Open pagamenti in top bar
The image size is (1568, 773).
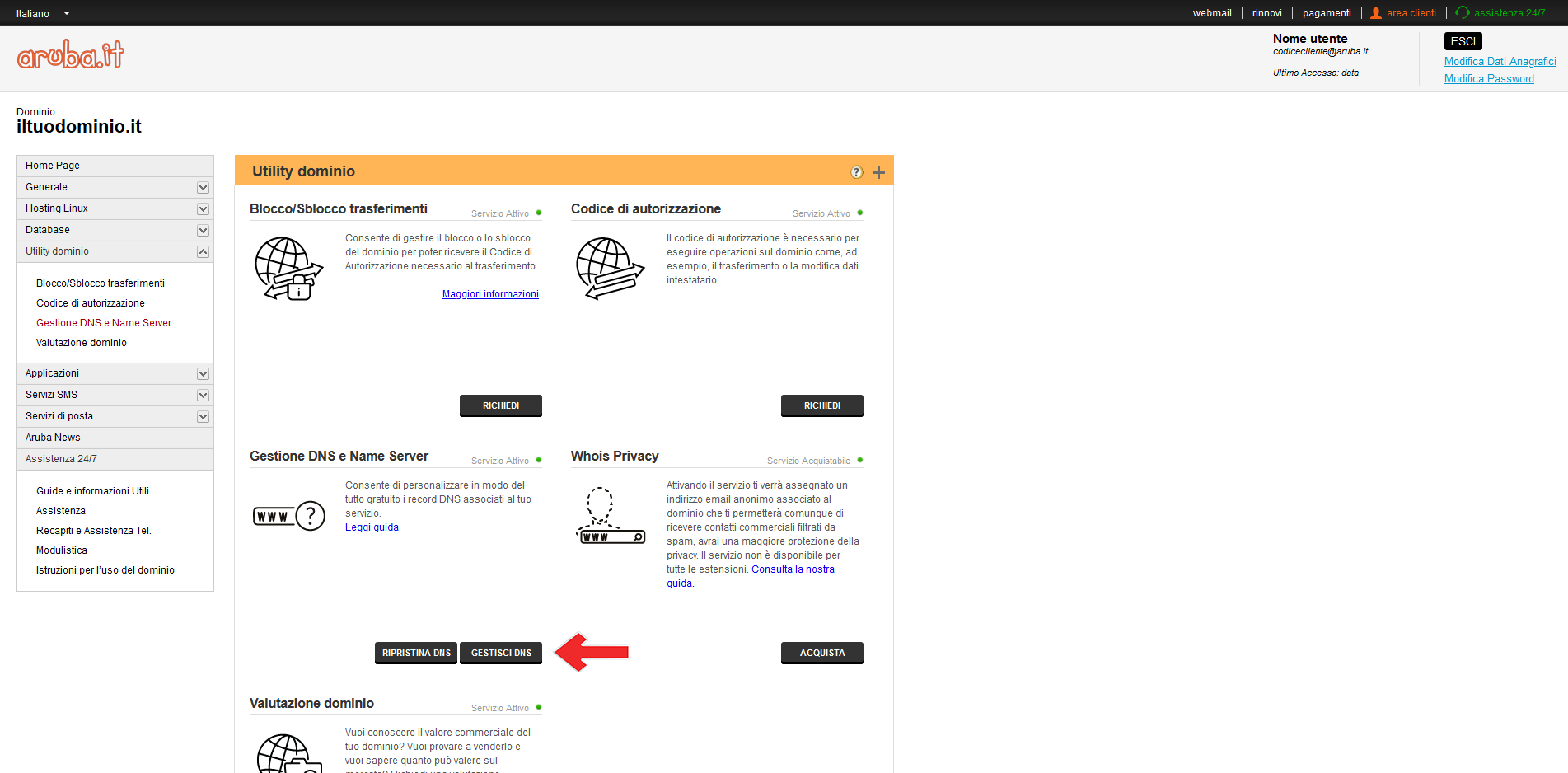click(x=1327, y=13)
